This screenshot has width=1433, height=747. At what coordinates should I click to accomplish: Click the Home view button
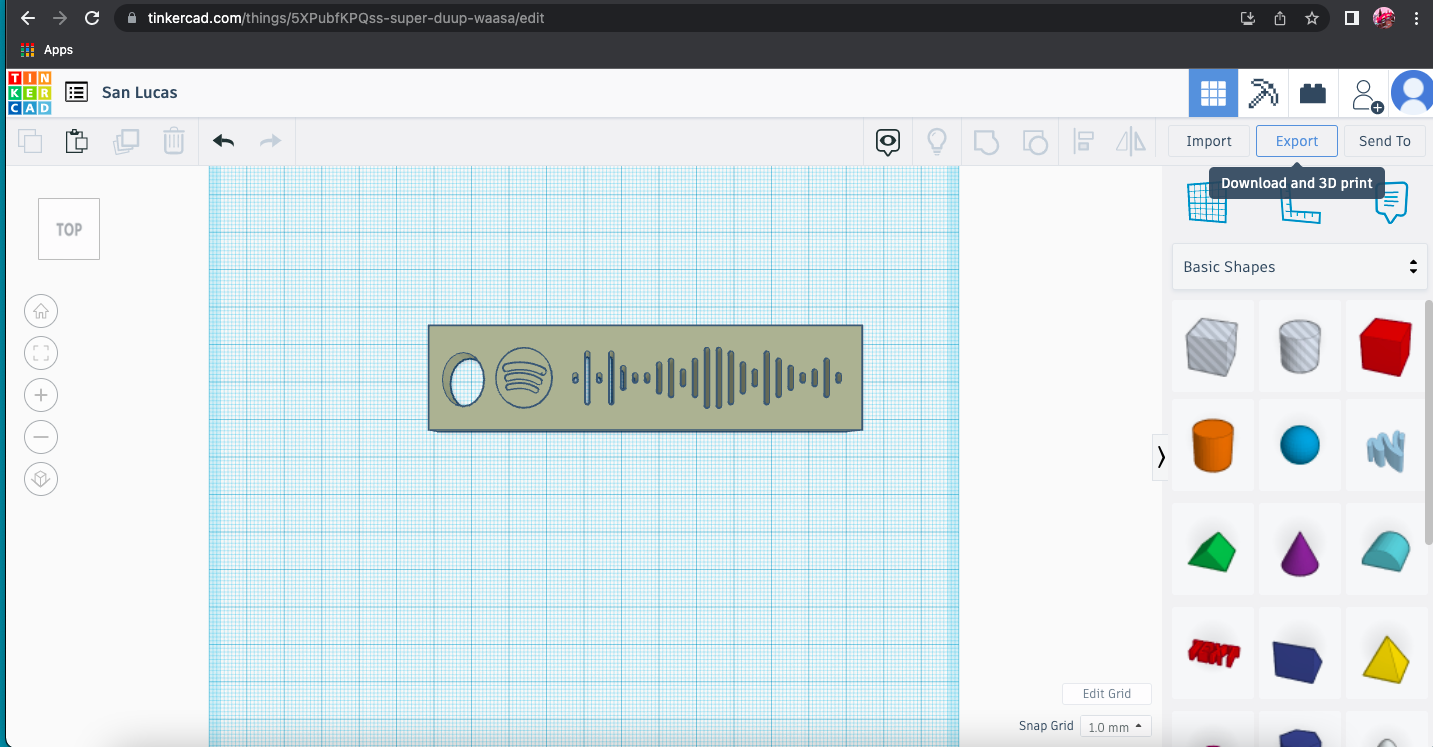click(x=41, y=311)
